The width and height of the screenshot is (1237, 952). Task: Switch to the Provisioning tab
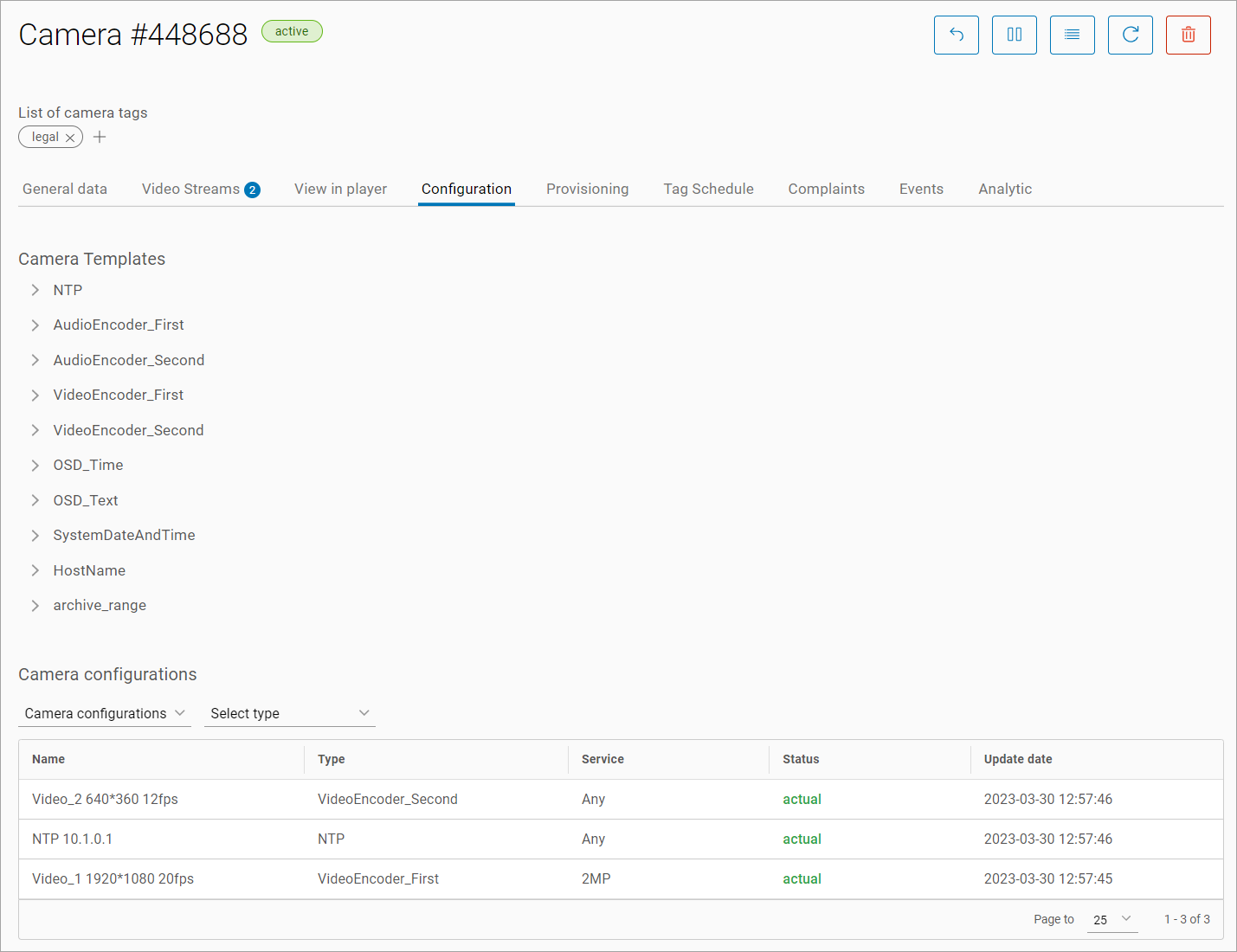(587, 189)
